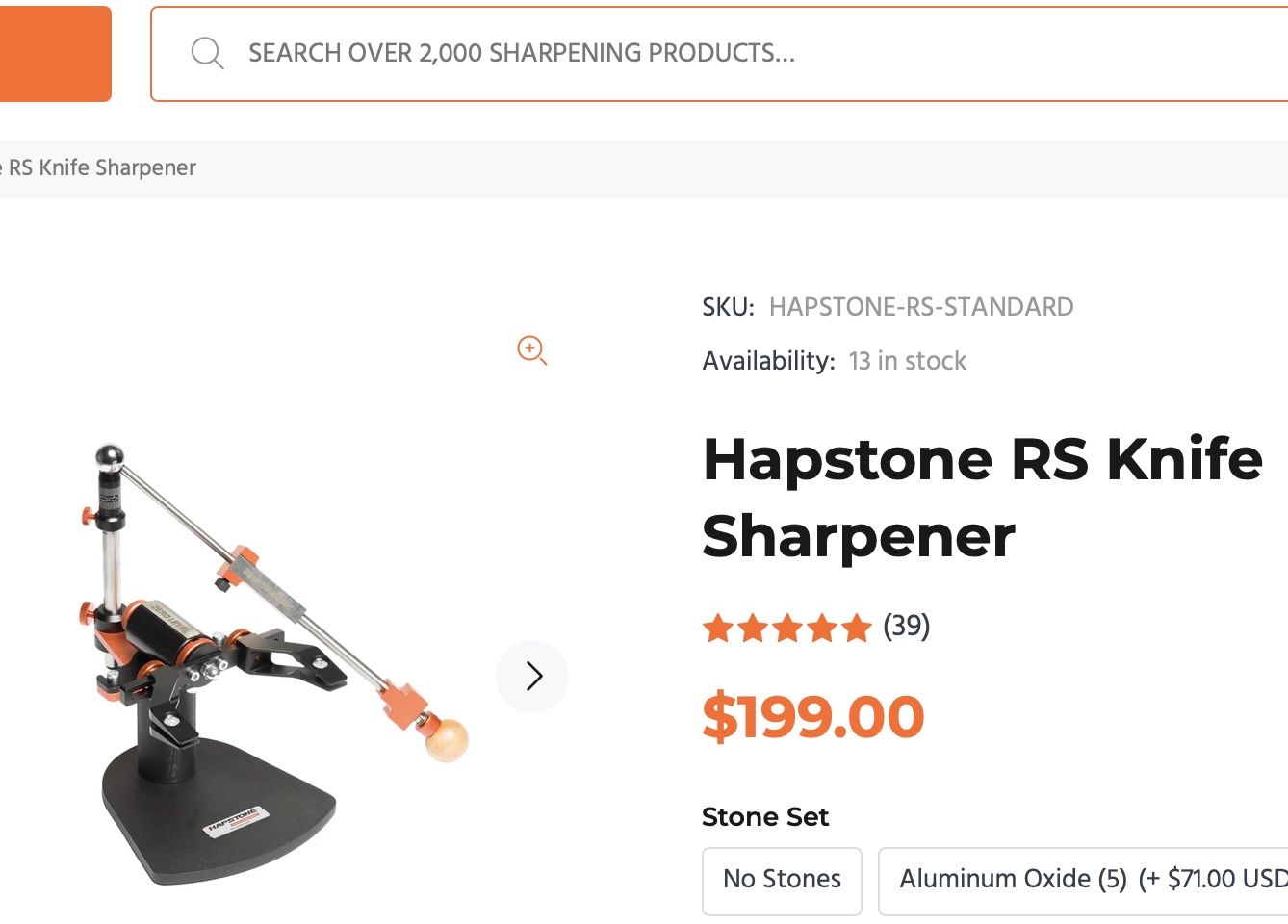The width and height of the screenshot is (1288, 924).
Task: Click the search icon inside the search bar
Action: [x=206, y=52]
